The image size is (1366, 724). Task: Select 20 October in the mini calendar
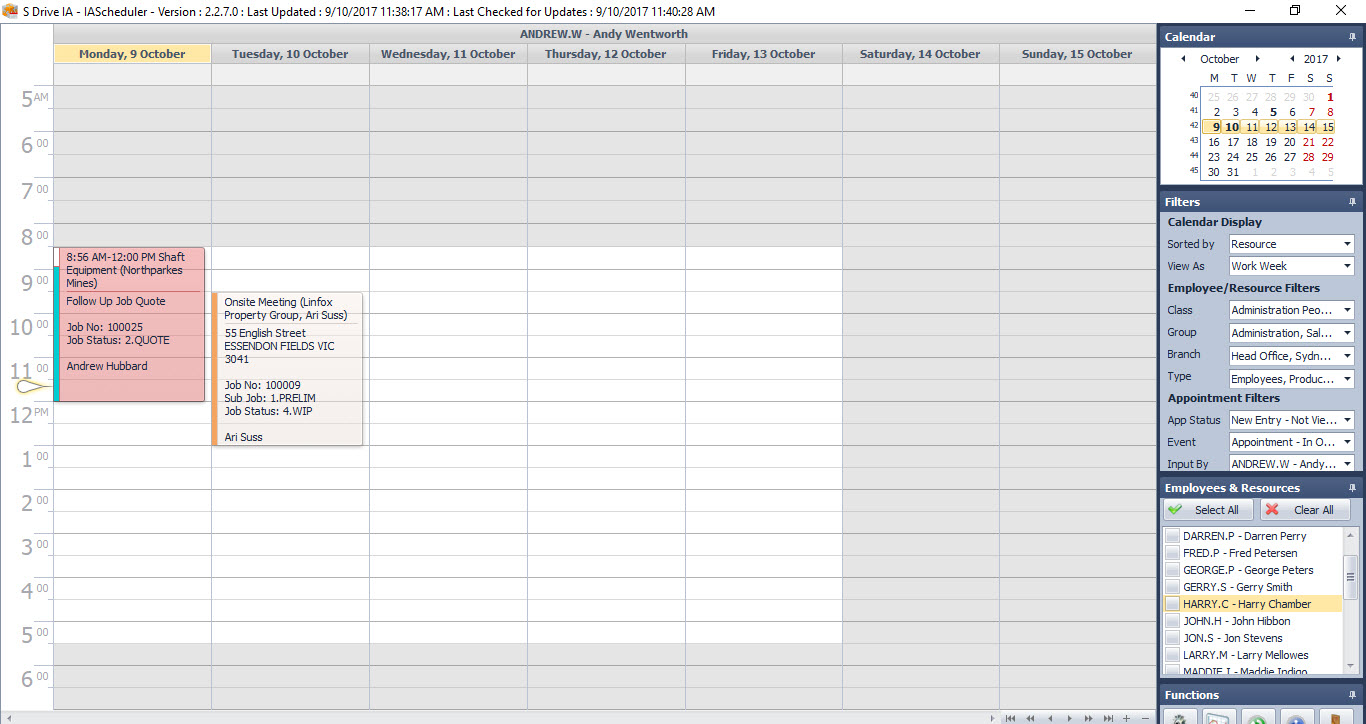click(1290, 142)
